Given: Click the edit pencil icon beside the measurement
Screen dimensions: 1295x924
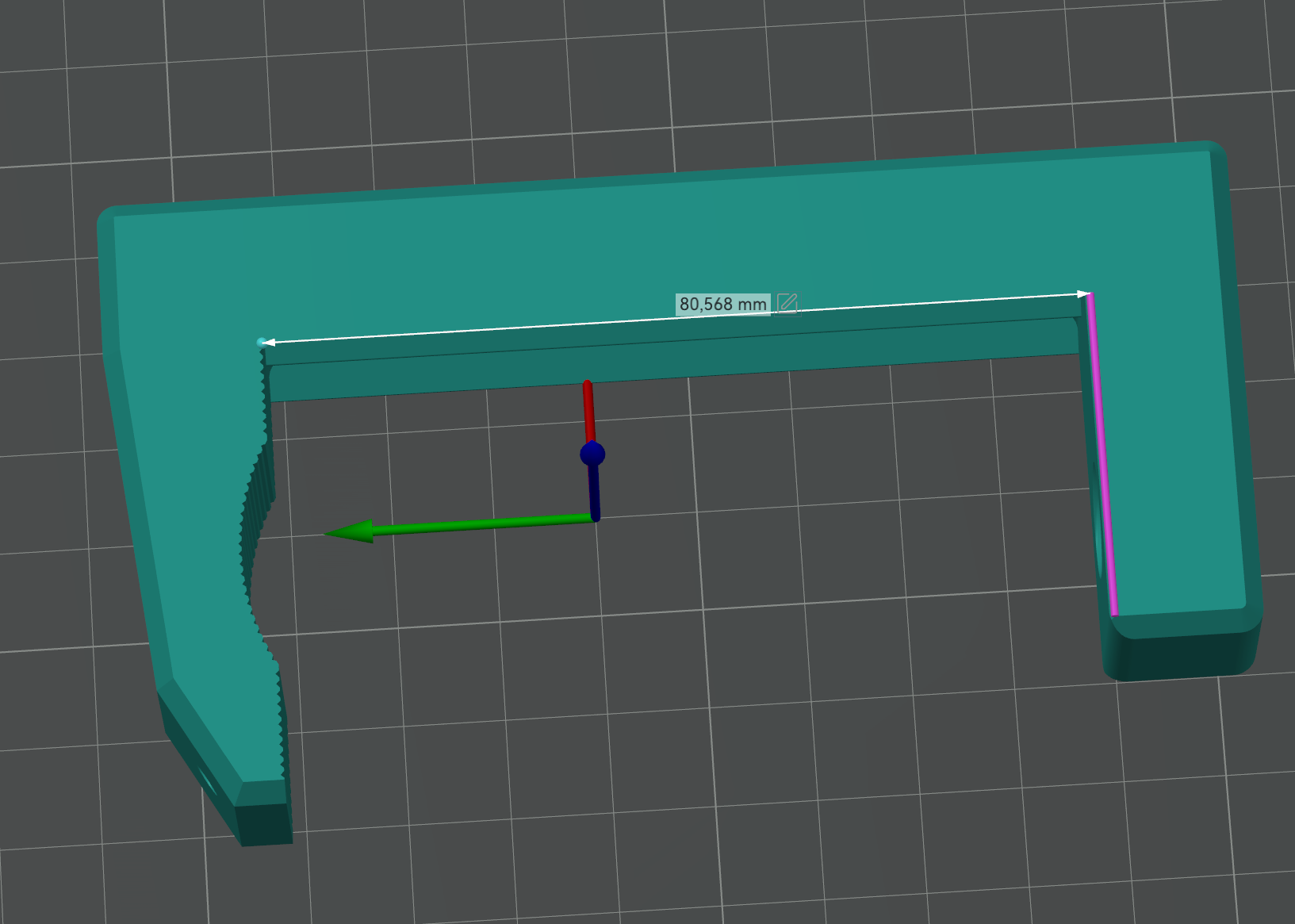Looking at the screenshot, I should pos(787,303).
